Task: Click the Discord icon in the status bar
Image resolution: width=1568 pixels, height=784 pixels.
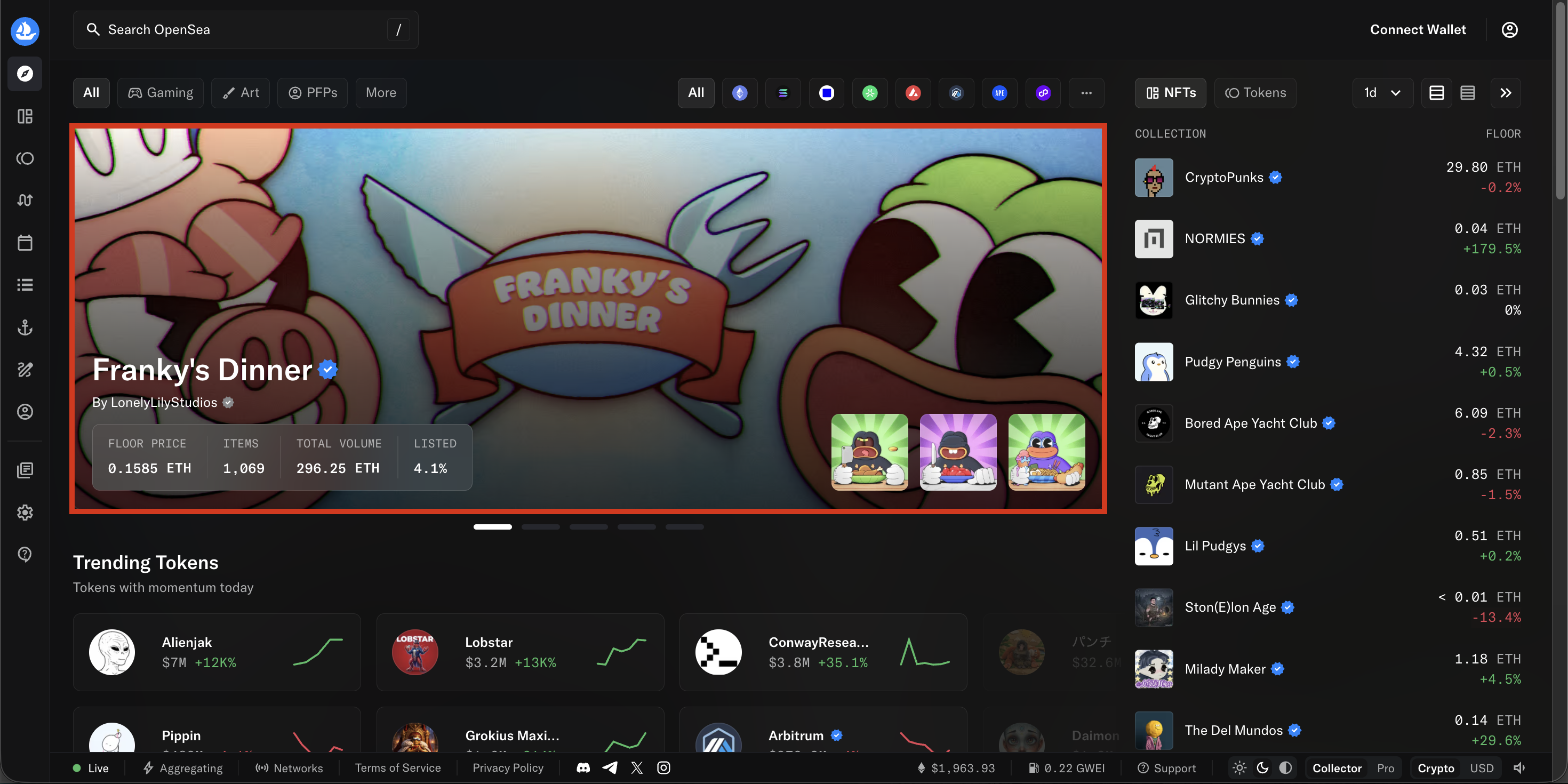Action: point(582,767)
